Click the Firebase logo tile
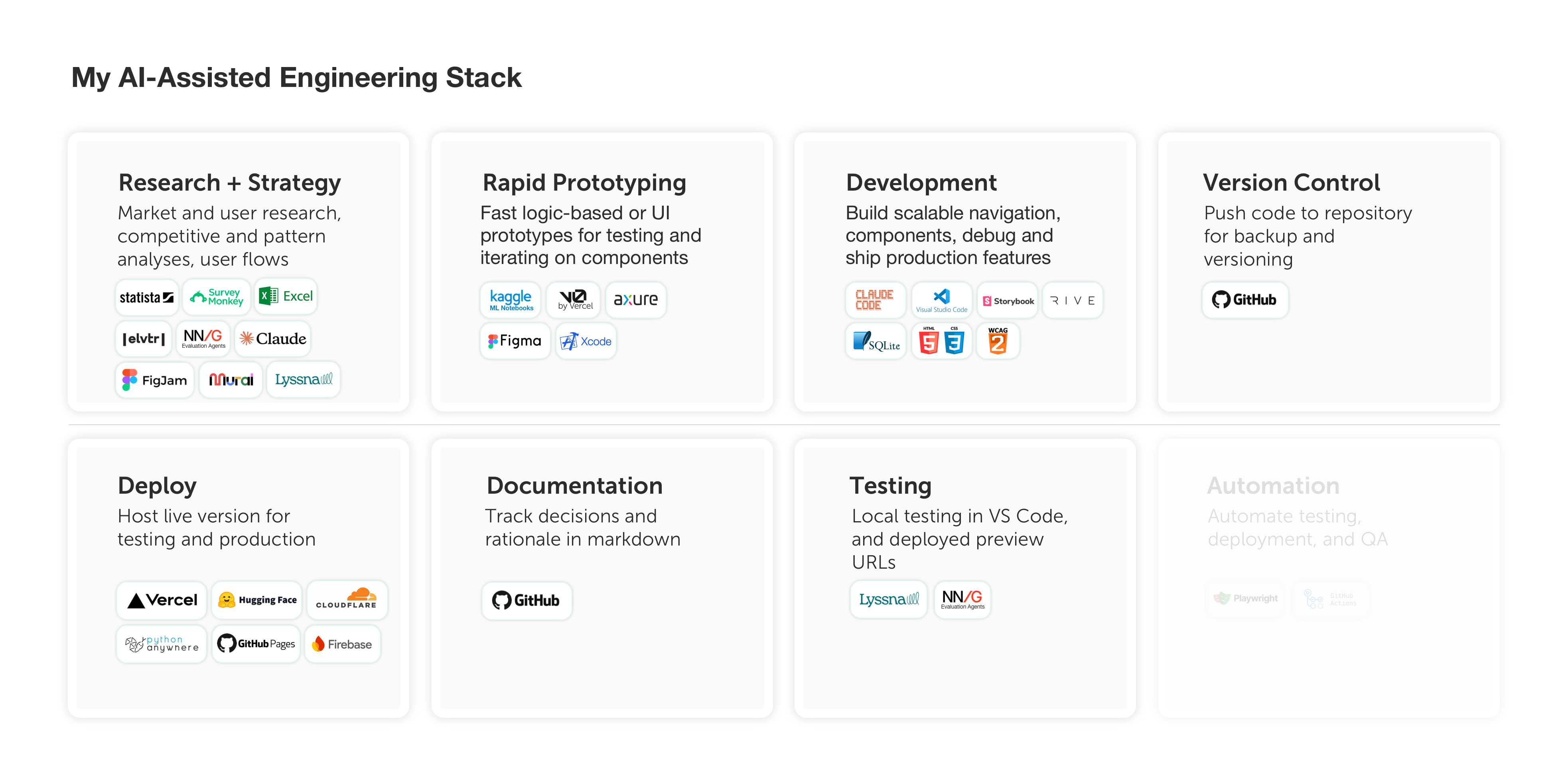 (x=342, y=644)
